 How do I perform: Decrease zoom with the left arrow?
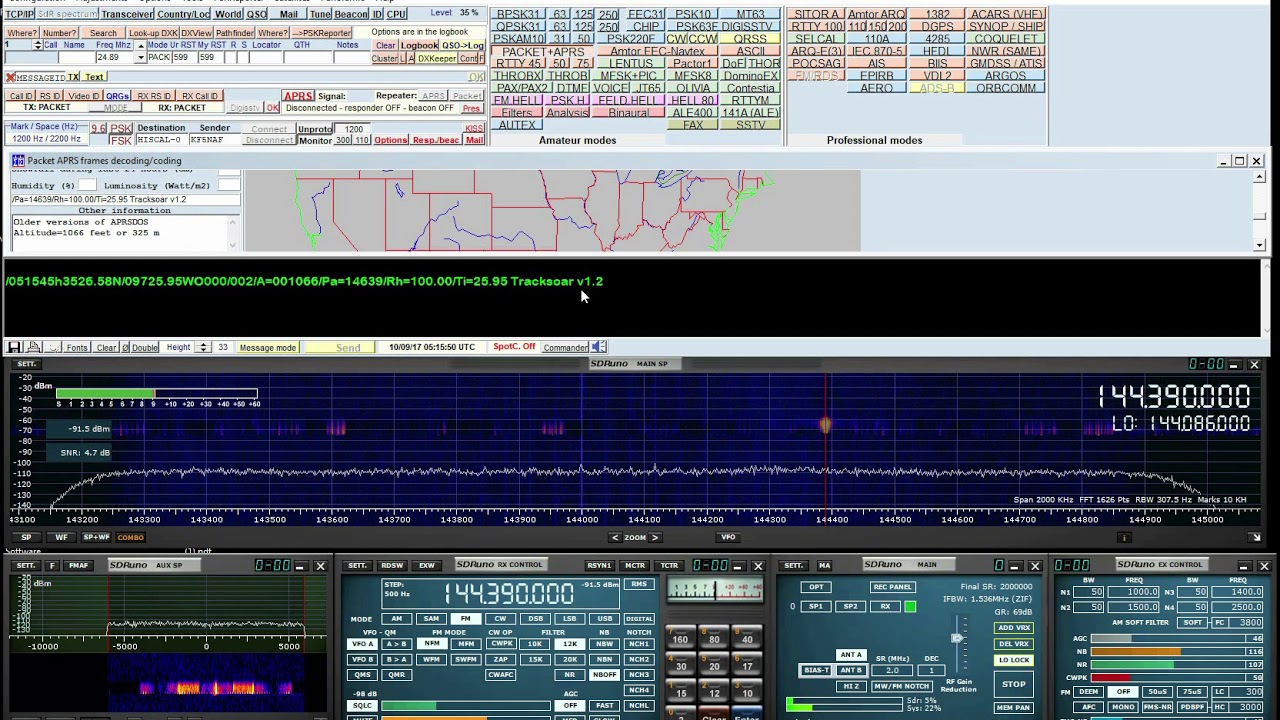click(616, 537)
